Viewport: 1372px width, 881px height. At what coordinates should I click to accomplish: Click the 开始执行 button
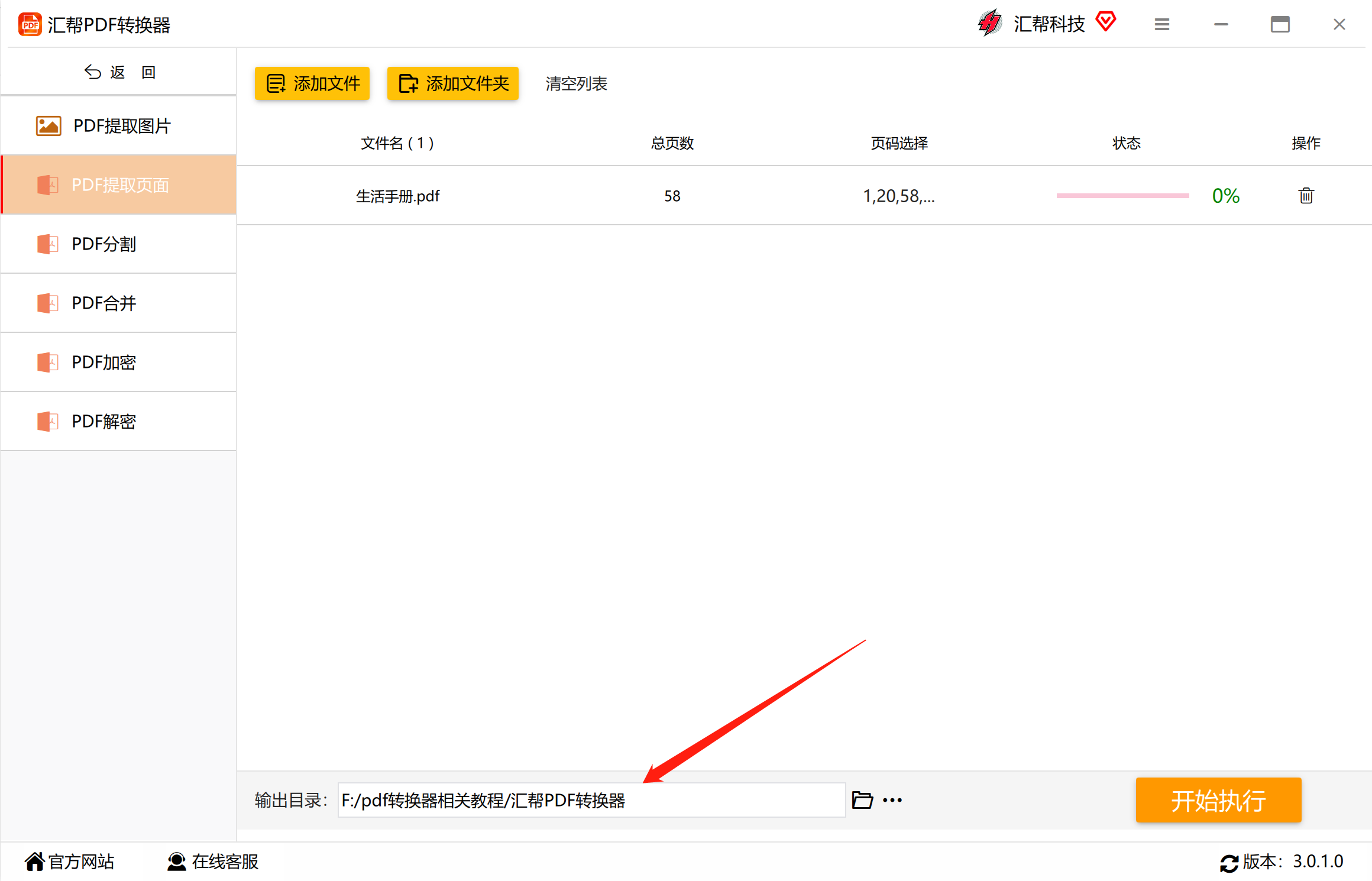(1218, 800)
